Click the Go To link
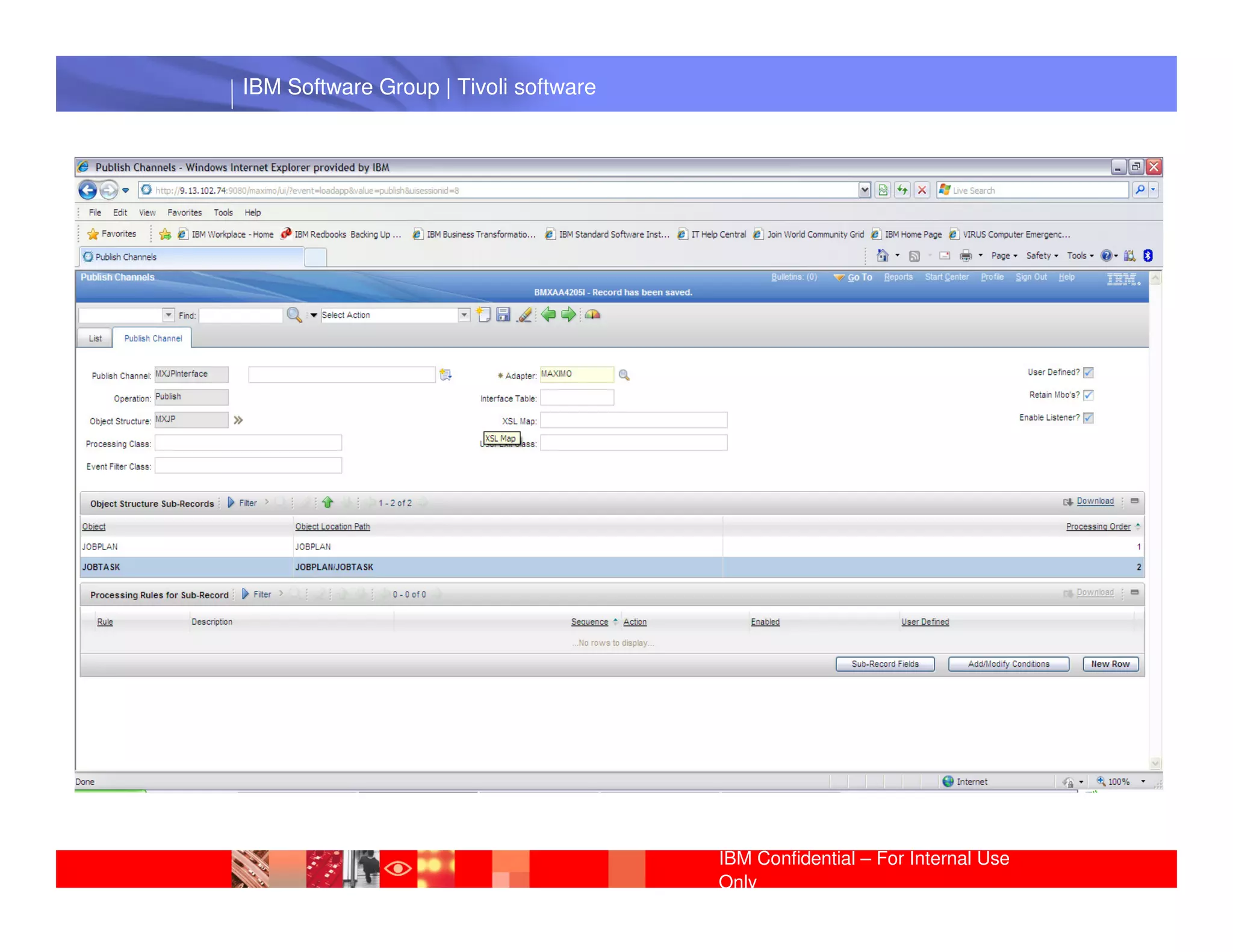The height and width of the screenshot is (952, 1233). 859,277
